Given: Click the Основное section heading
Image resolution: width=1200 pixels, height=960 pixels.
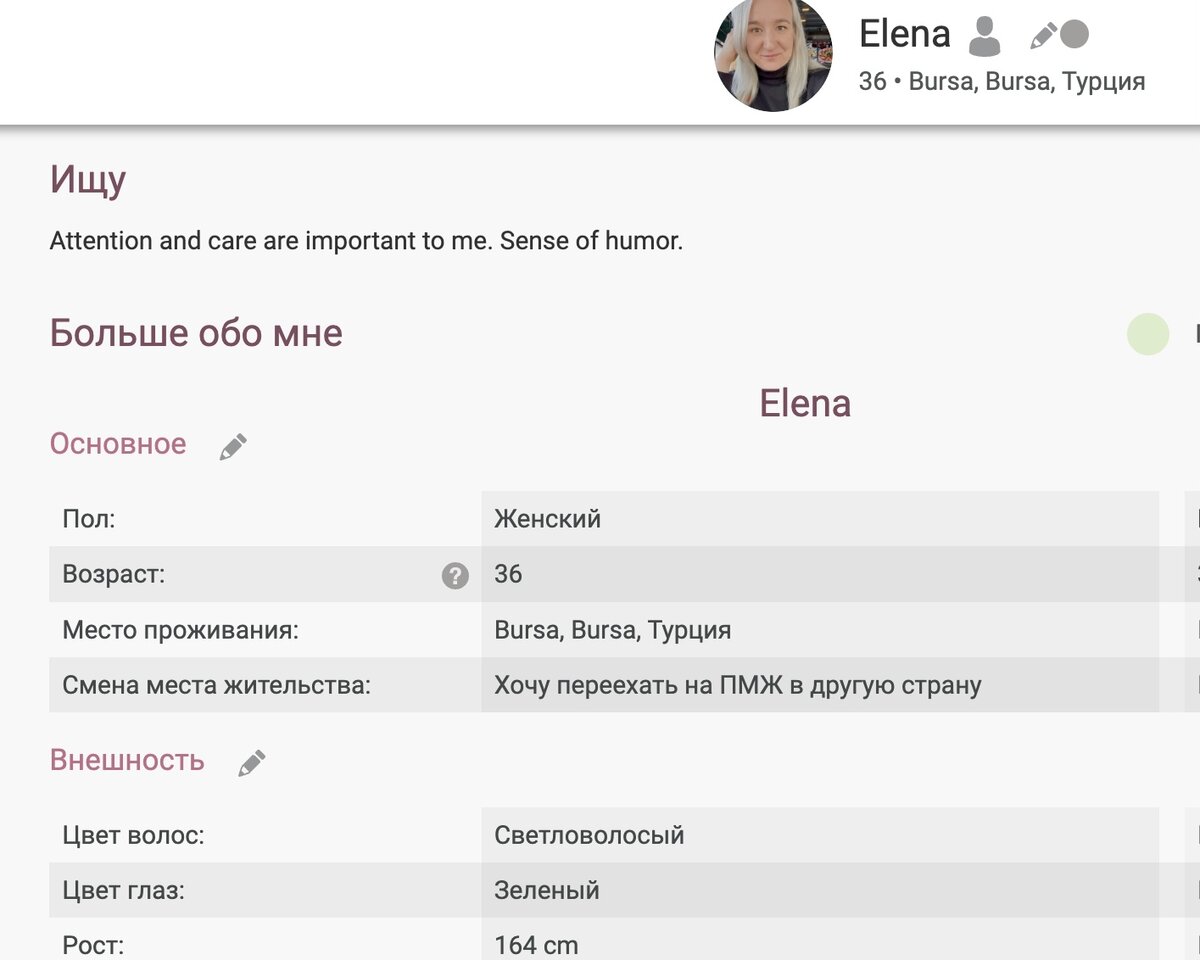Looking at the screenshot, I should coord(118,444).
